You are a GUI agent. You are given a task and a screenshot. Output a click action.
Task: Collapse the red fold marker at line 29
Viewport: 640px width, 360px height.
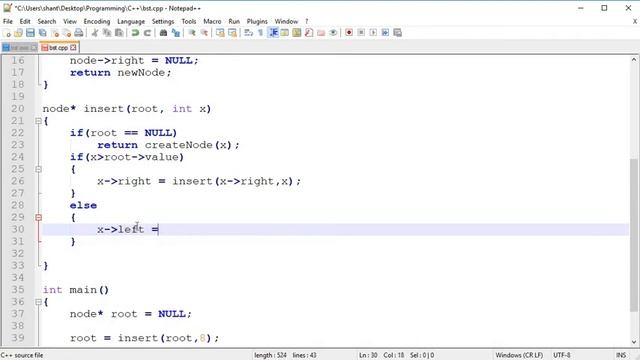pos(38,217)
